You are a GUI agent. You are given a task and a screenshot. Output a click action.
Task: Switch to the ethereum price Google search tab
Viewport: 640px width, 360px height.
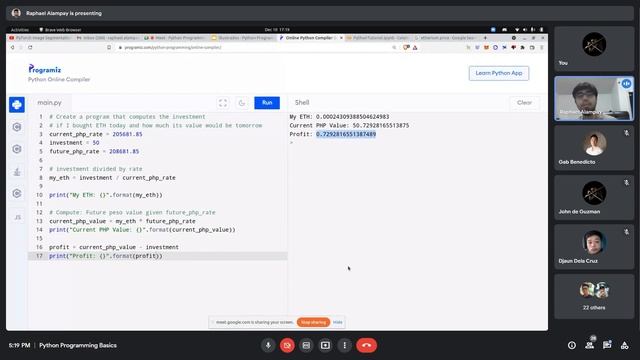[x=447, y=38]
